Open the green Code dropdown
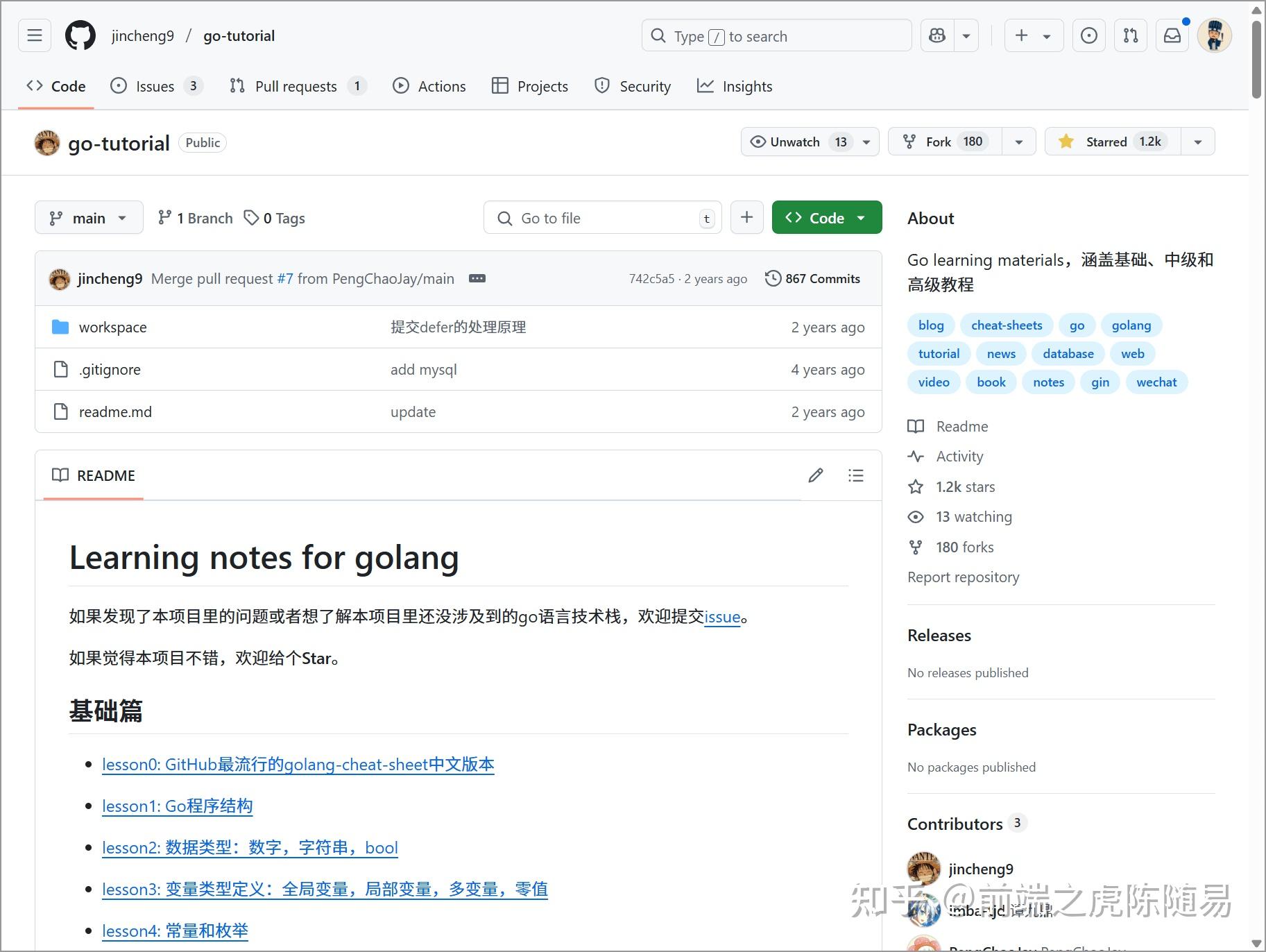The width and height of the screenshot is (1266, 952). 826,217
